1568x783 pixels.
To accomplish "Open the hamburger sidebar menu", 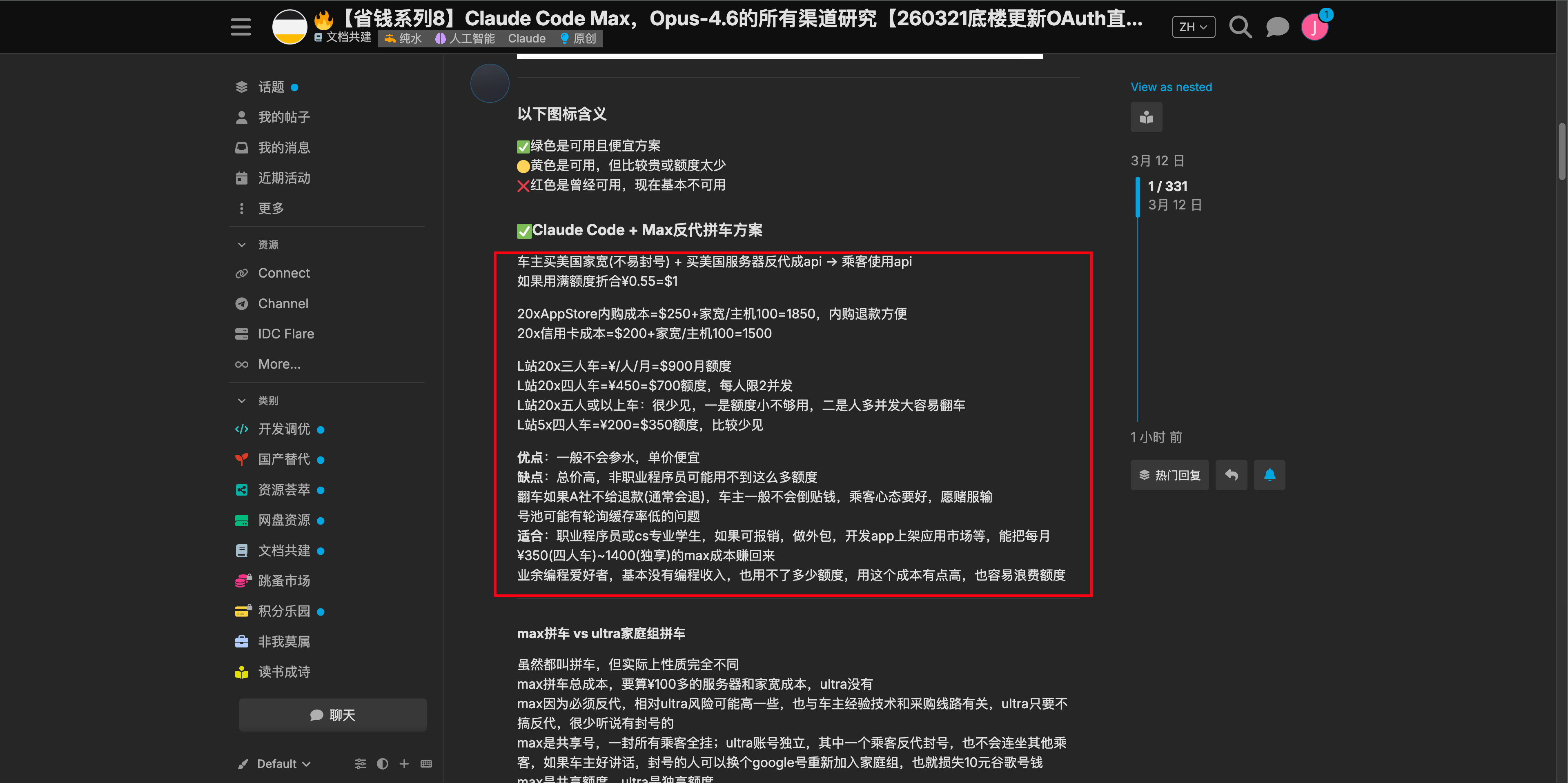I will click(241, 27).
